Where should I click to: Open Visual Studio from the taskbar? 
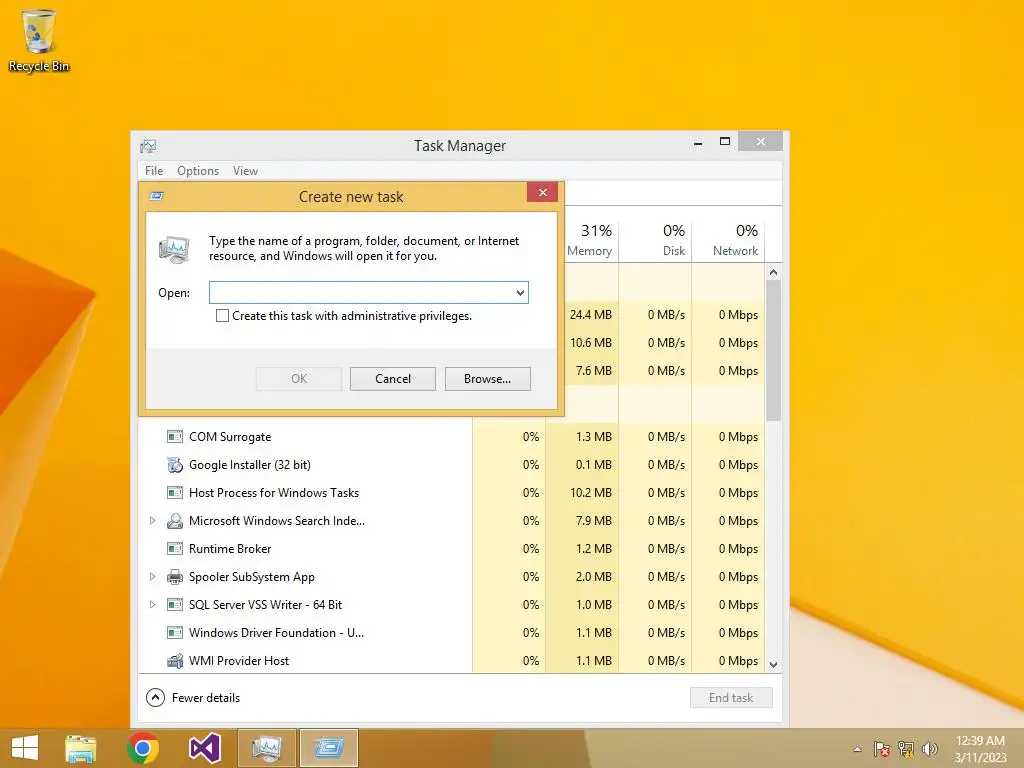coord(204,748)
